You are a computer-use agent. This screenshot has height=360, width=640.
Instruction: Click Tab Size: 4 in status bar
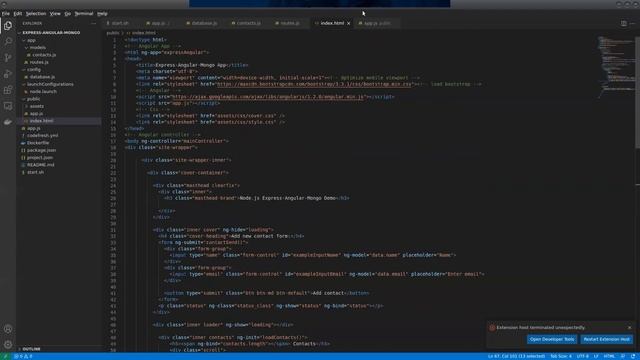pos(561,356)
